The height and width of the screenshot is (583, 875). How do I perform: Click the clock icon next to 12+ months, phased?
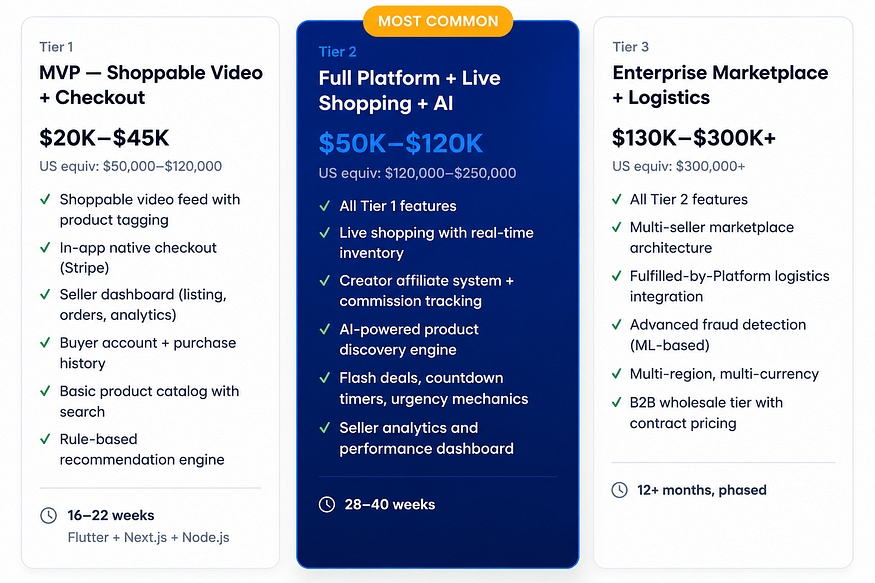pos(619,490)
